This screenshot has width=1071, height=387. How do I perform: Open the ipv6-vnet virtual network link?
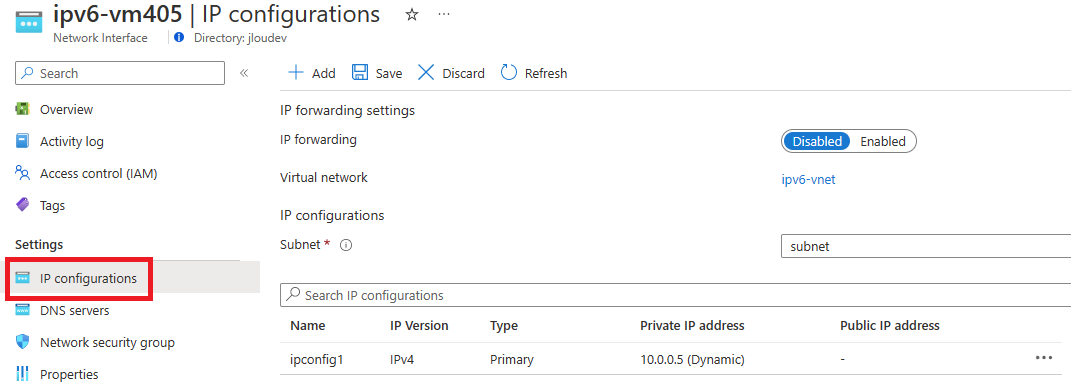click(808, 179)
